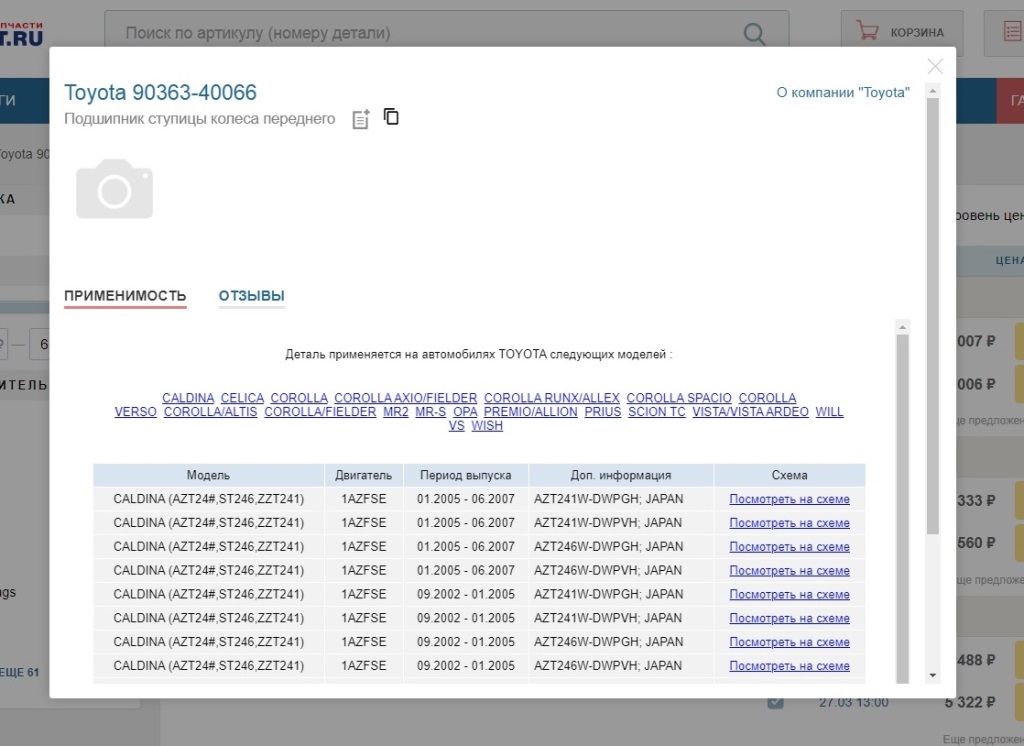
Task: Follow the PRIUS model link
Action: point(603,412)
